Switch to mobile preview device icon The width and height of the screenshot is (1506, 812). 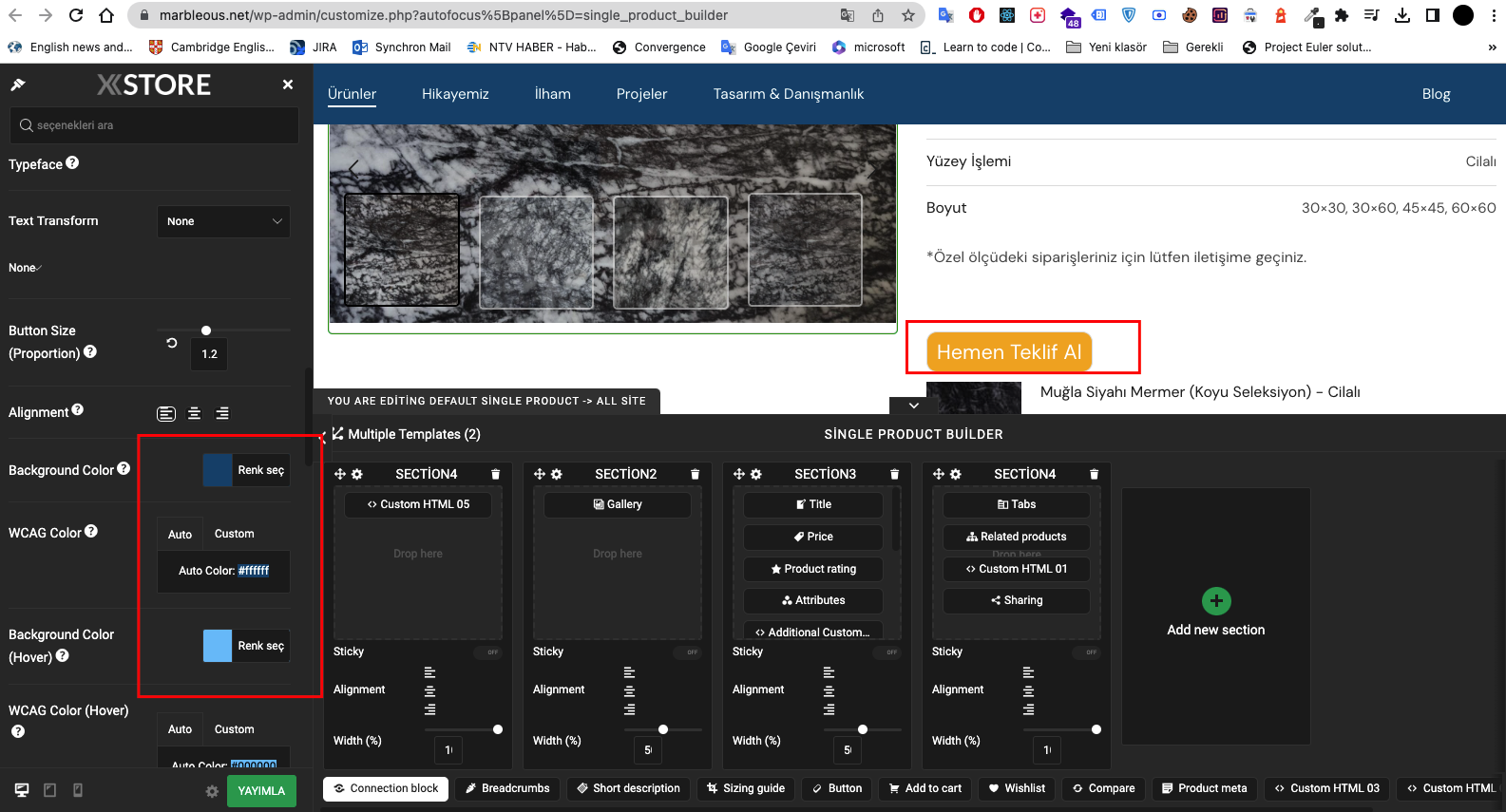tap(78, 790)
